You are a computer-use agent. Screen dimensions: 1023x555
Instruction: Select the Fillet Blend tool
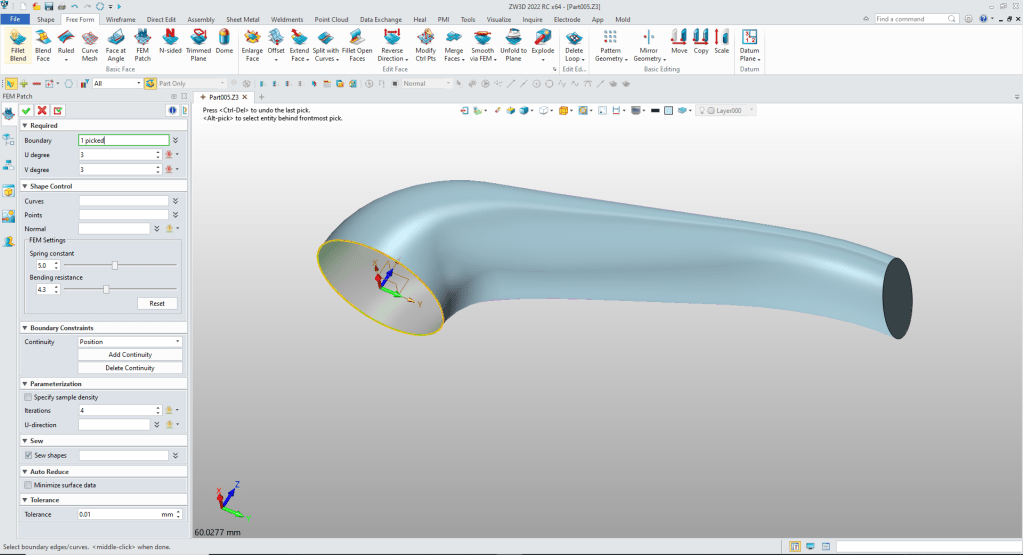pyautogui.click(x=17, y=45)
